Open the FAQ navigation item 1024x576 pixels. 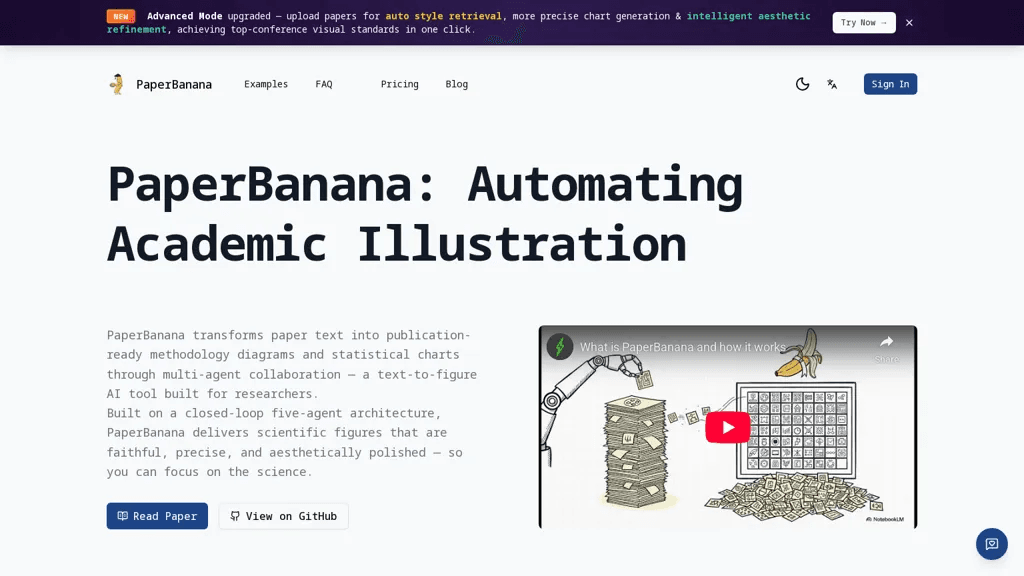(324, 84)
